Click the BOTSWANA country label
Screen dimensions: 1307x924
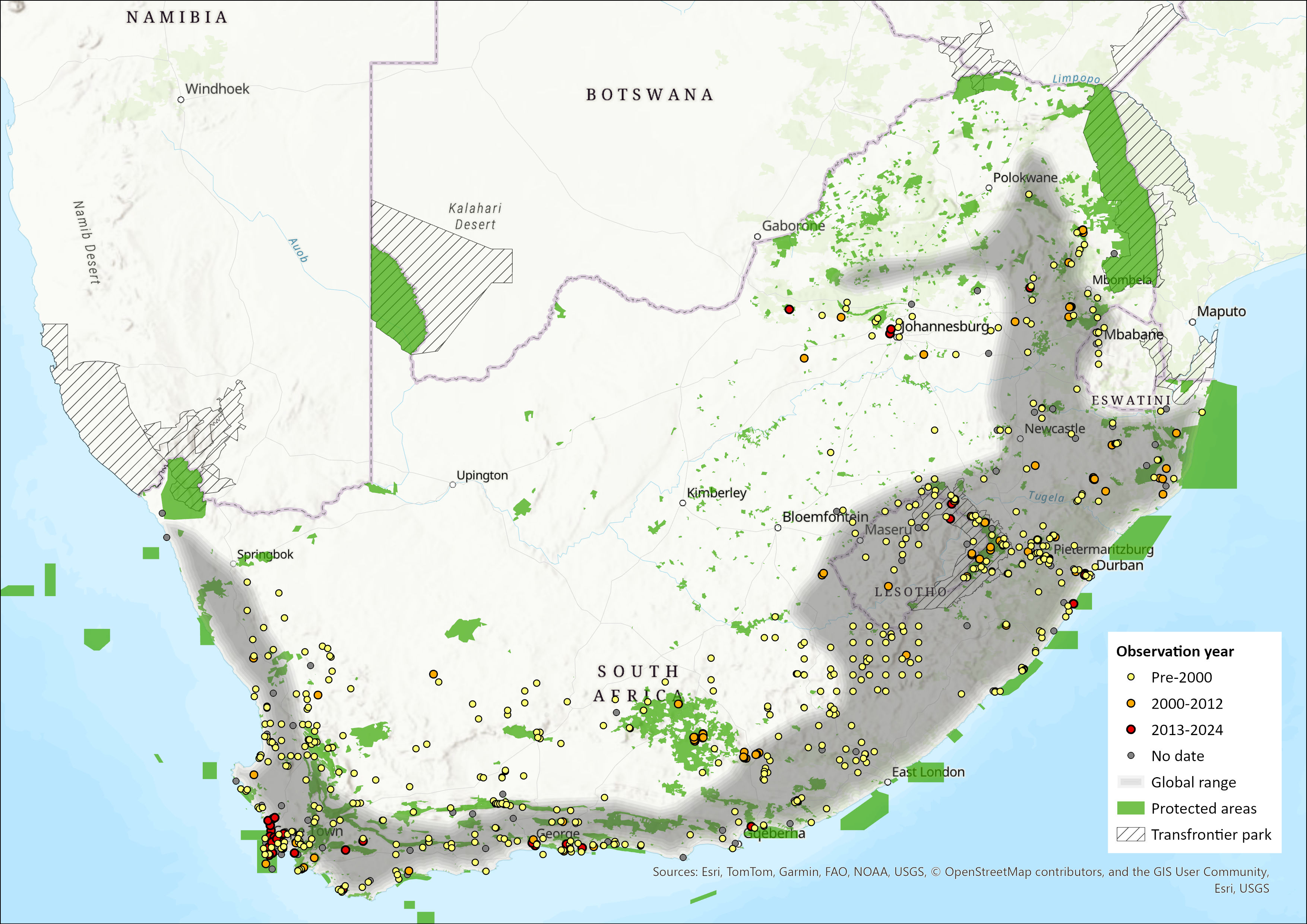[649, 95]
